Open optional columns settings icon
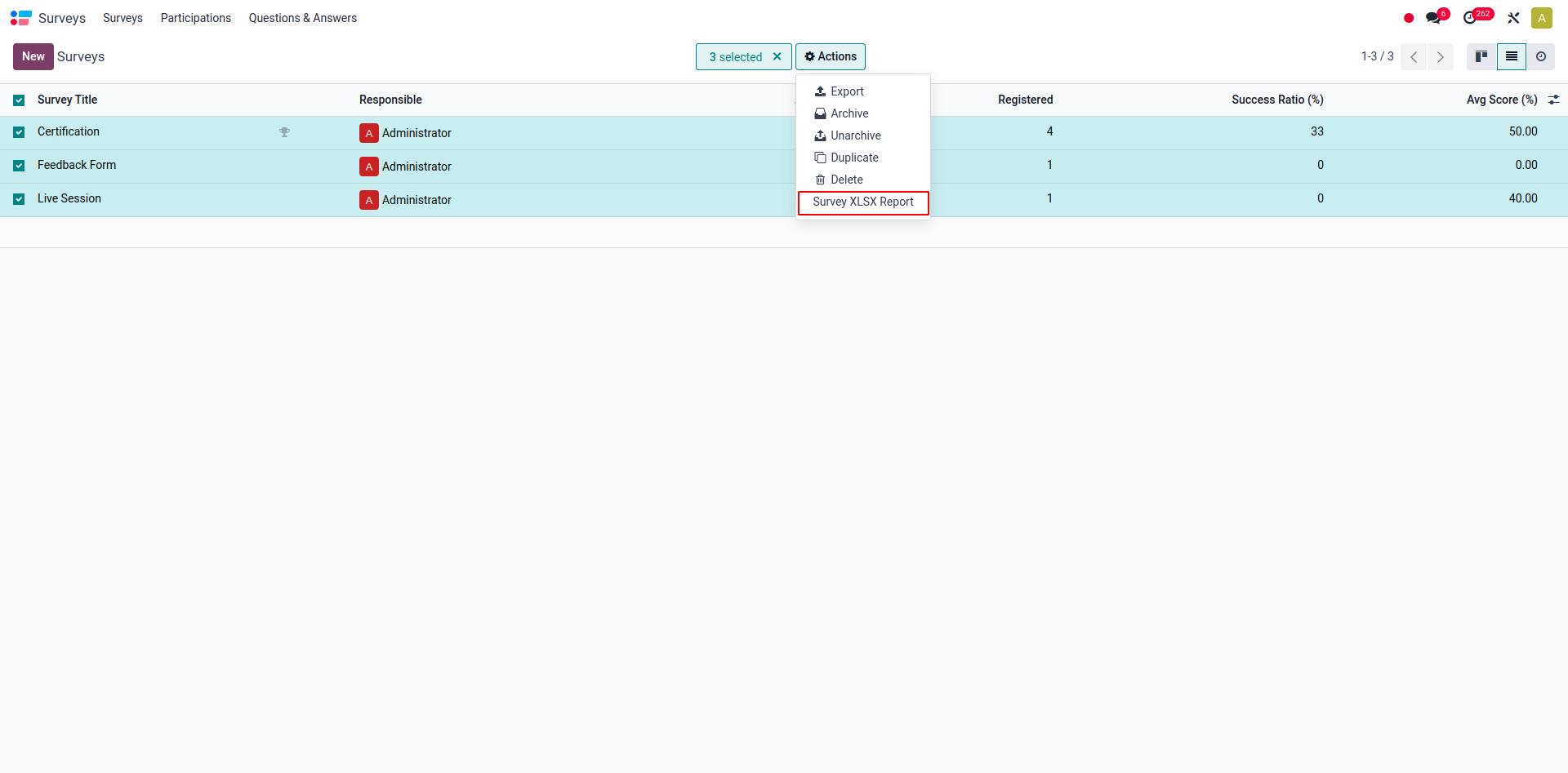The image size is (1568, 773). (1554, 100)
